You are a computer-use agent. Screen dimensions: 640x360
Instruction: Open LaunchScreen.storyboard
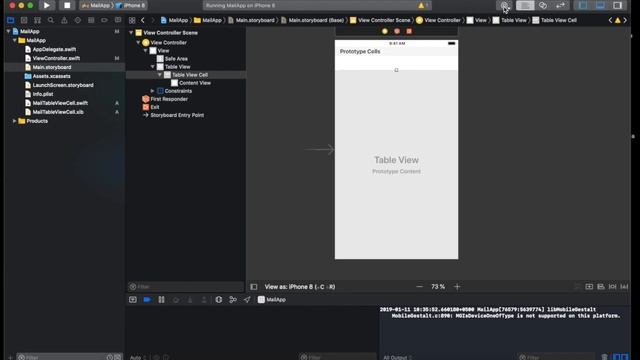[63, 85]
